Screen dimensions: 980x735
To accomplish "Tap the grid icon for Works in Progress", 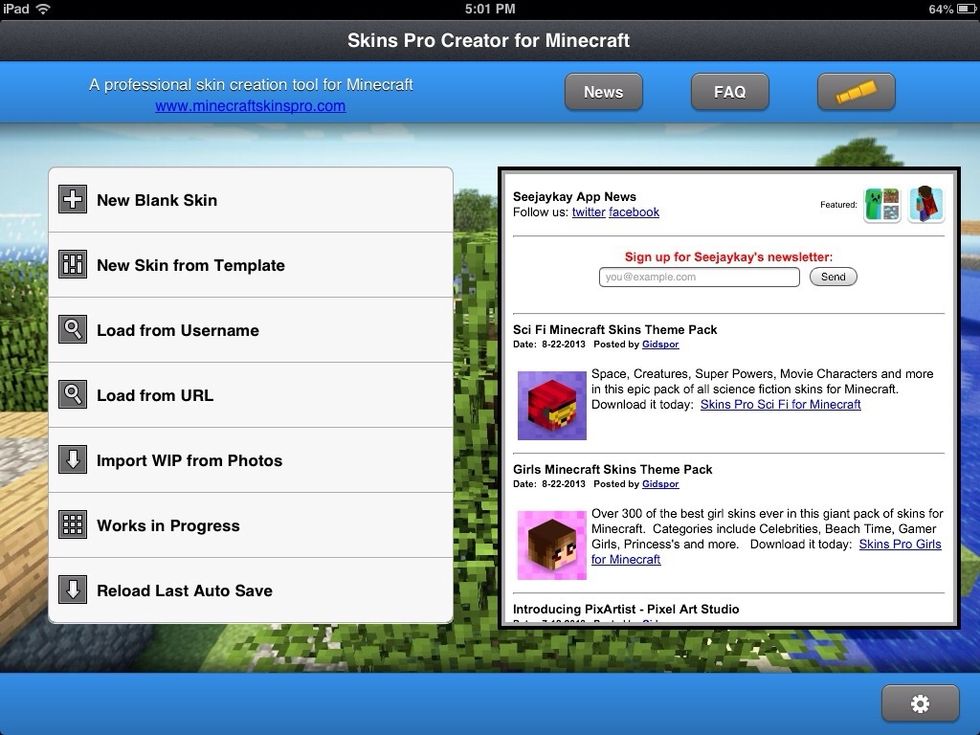I will point(73,525).
